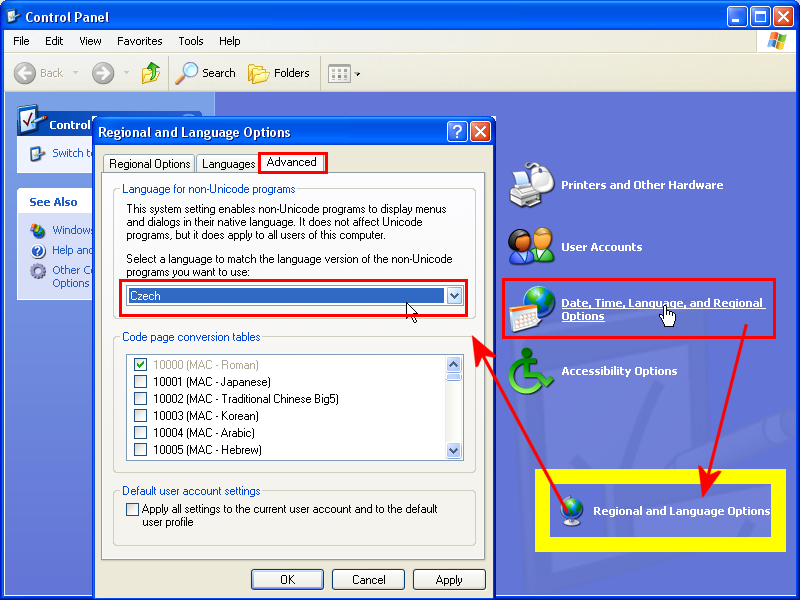Close the Regional and Language Options dialog

[x=480, y=132]
